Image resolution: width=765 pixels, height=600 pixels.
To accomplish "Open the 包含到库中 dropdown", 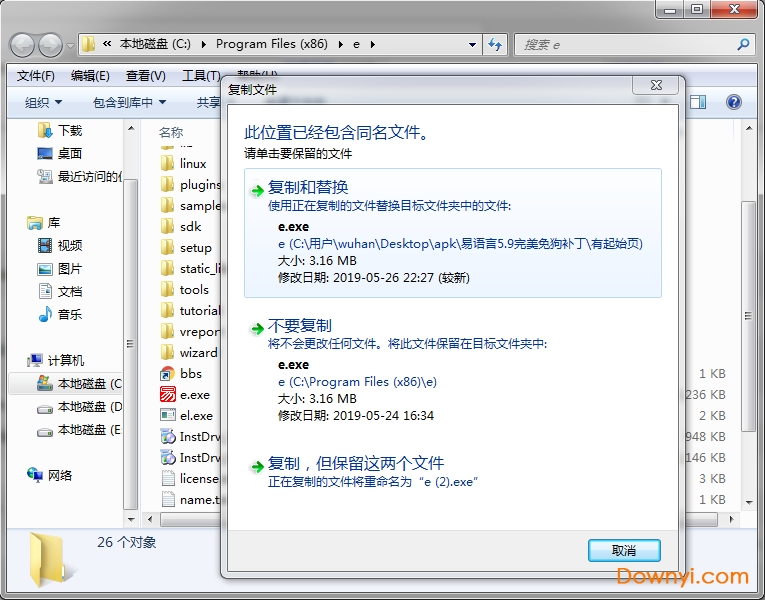I will [x=129, y=102].
